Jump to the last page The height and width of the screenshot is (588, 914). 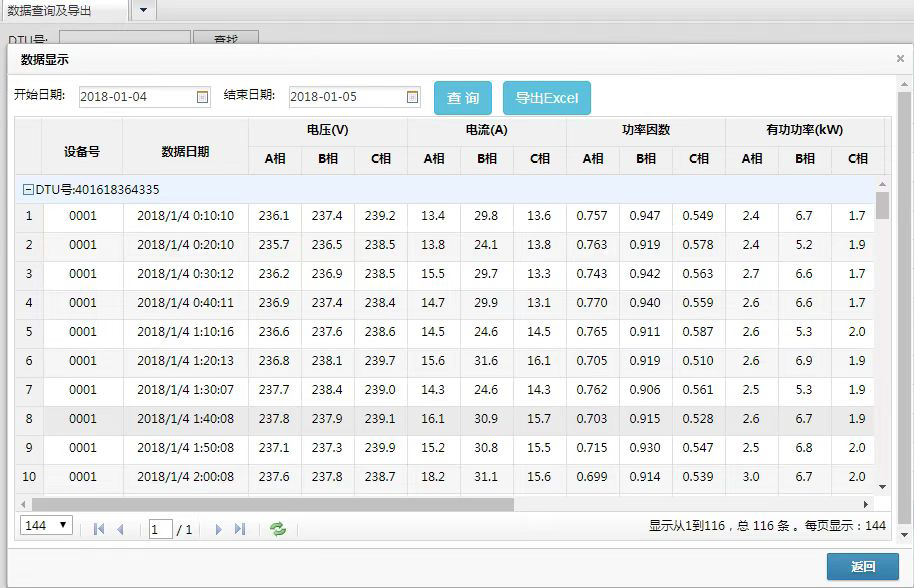coord(238,528)
